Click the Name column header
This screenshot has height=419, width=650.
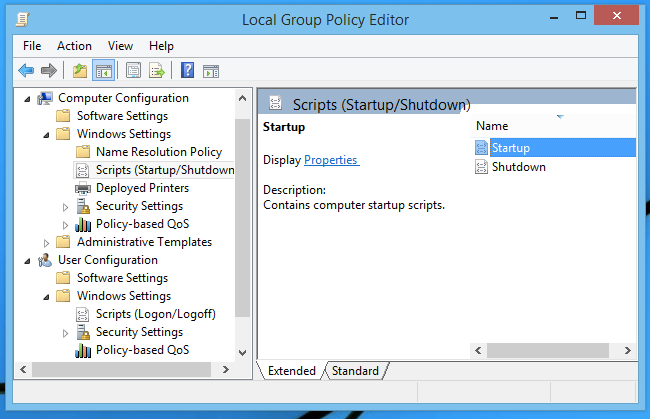[492, 126]
